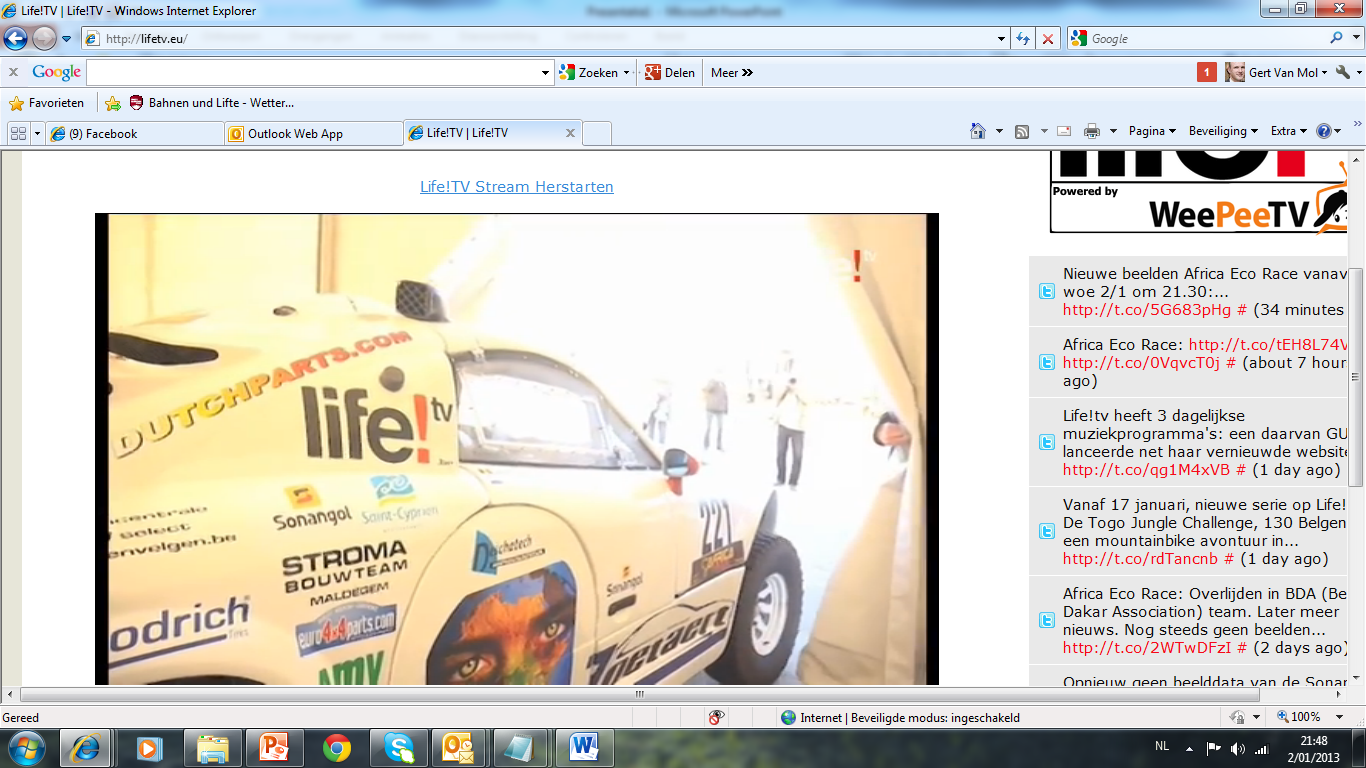Image resolution: width=1366 pixels, height=768 pixels.
Task: Open the Google Toolbar wrench settings
Action: tap(1343, 72)
